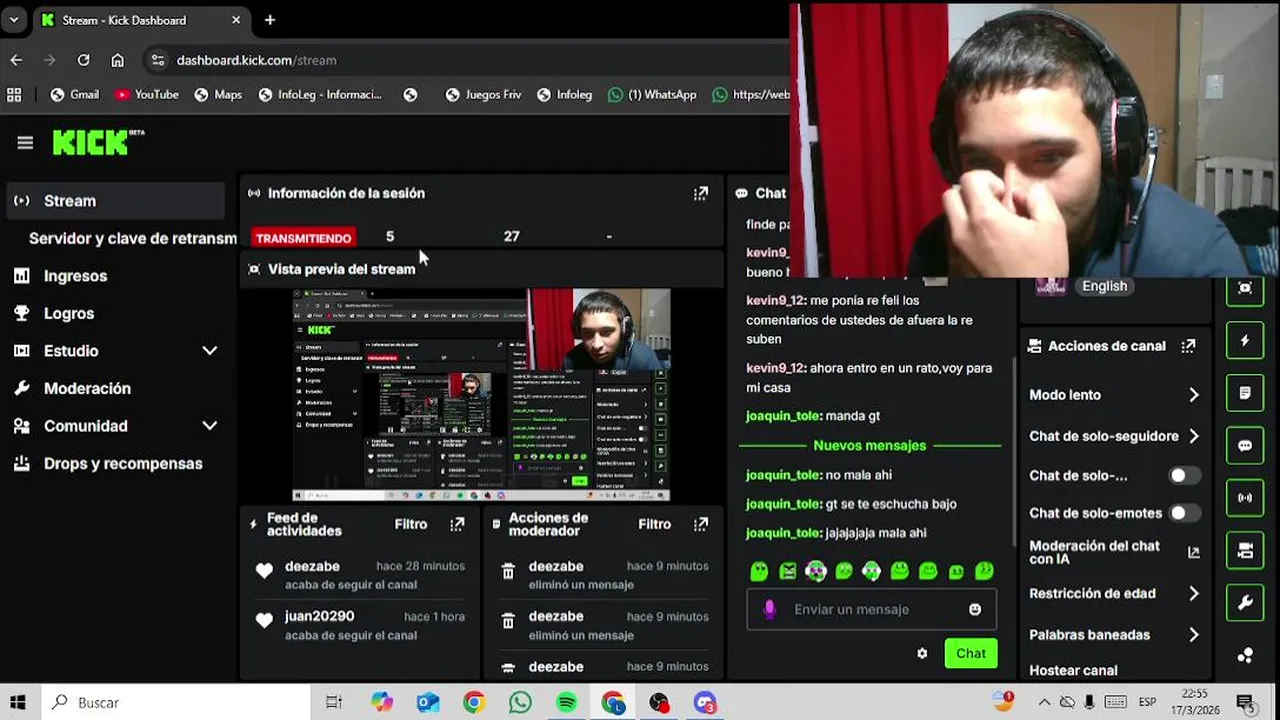The height and width of the screenshot is (720, 1280).
Task: Click the Enviar un mensaje input field
Action: coord(872,609)
